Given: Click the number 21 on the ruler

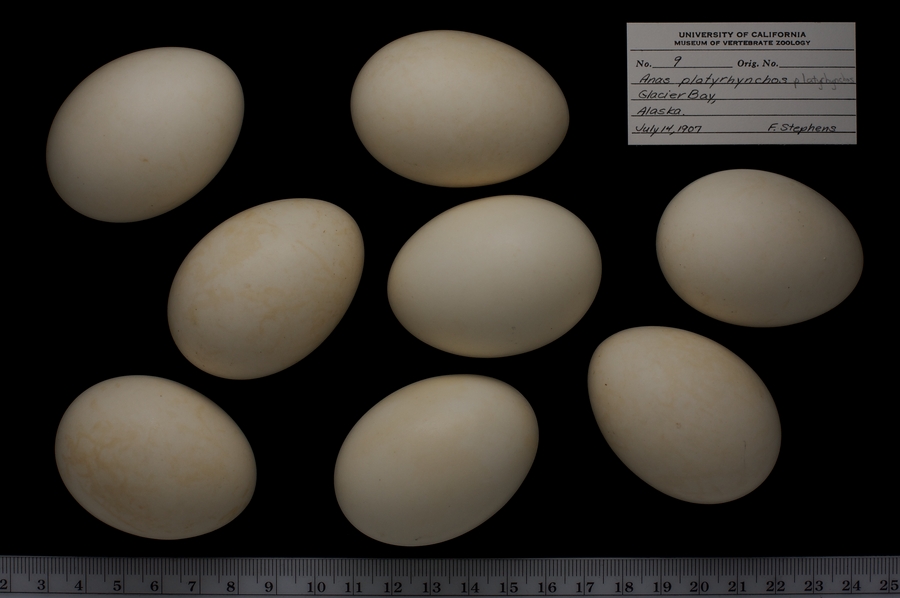Looking at the screenshot, I should click(x=738, y=586).
